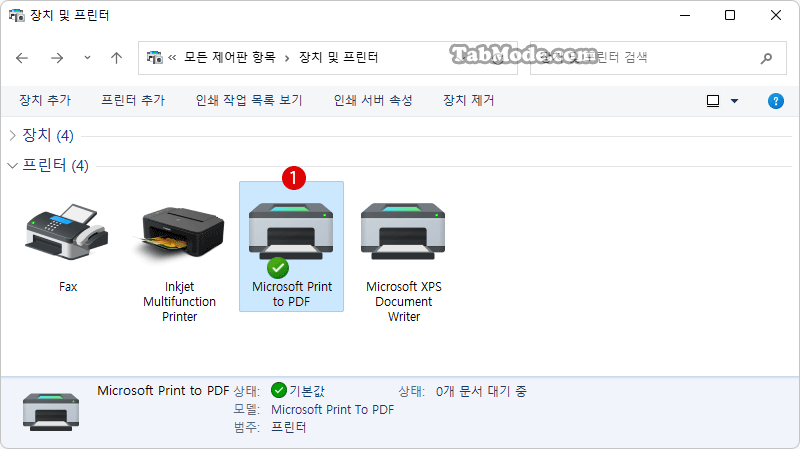Screen dimensions: 800x449
Task: Click the details pane printer thumbnail
Action: pyautogui.click(x=51, y=411)
